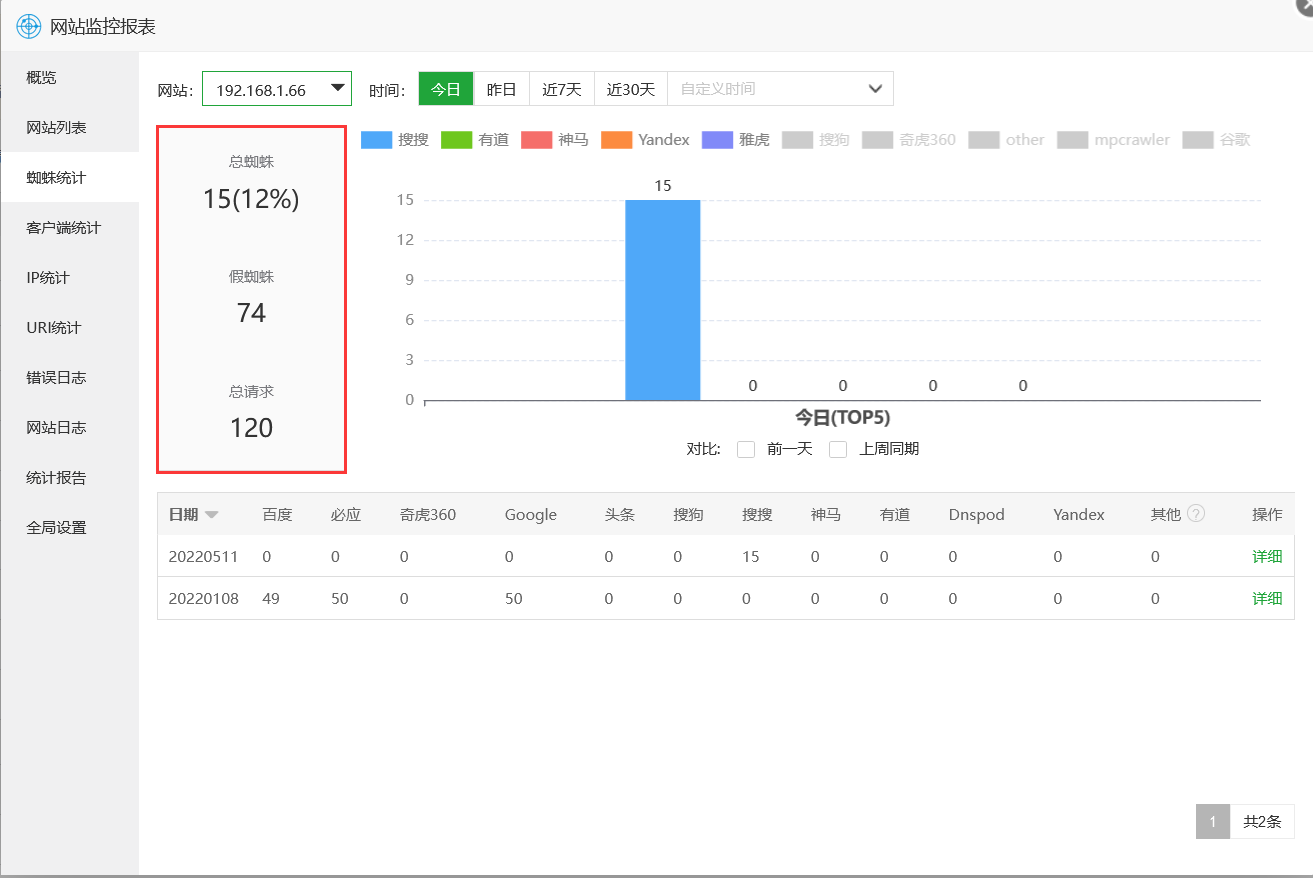Select the 近7天 time filter

pyautogui.click(x=562, y=89)
